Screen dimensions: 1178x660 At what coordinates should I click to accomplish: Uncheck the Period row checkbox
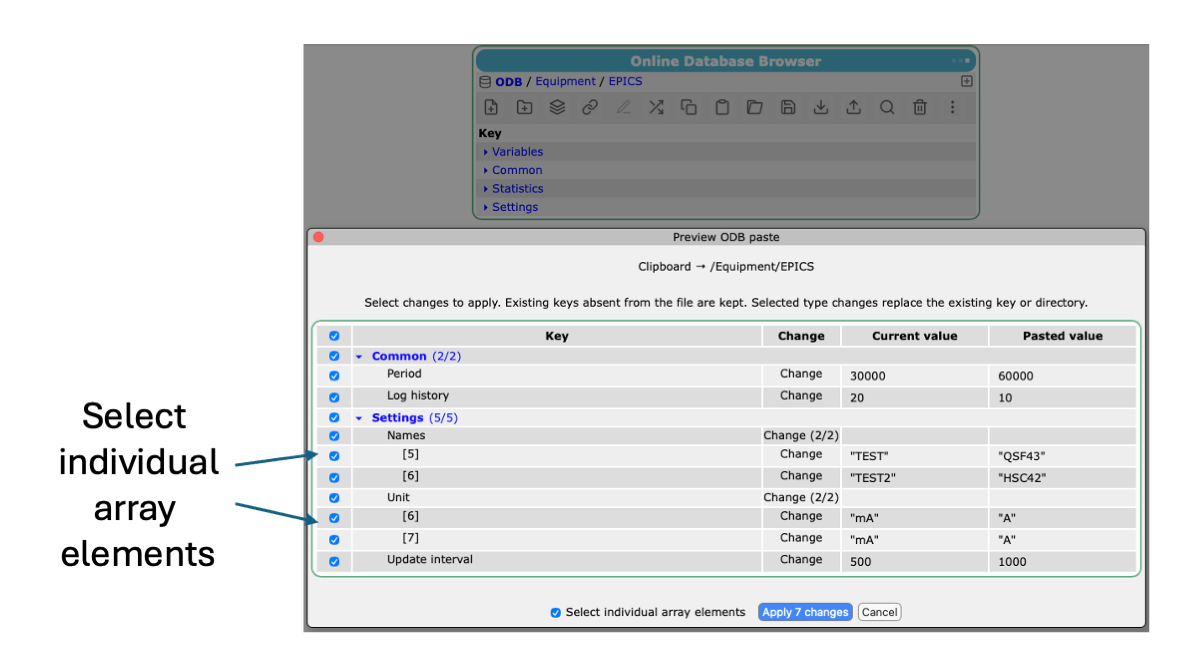click(334, 375)
